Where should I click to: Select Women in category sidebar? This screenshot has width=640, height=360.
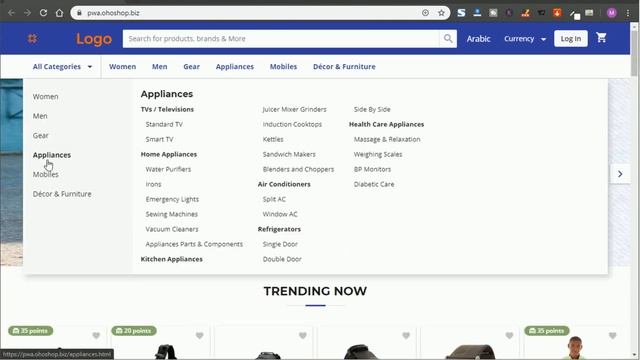pyautogui.click(x=46, y=97)
